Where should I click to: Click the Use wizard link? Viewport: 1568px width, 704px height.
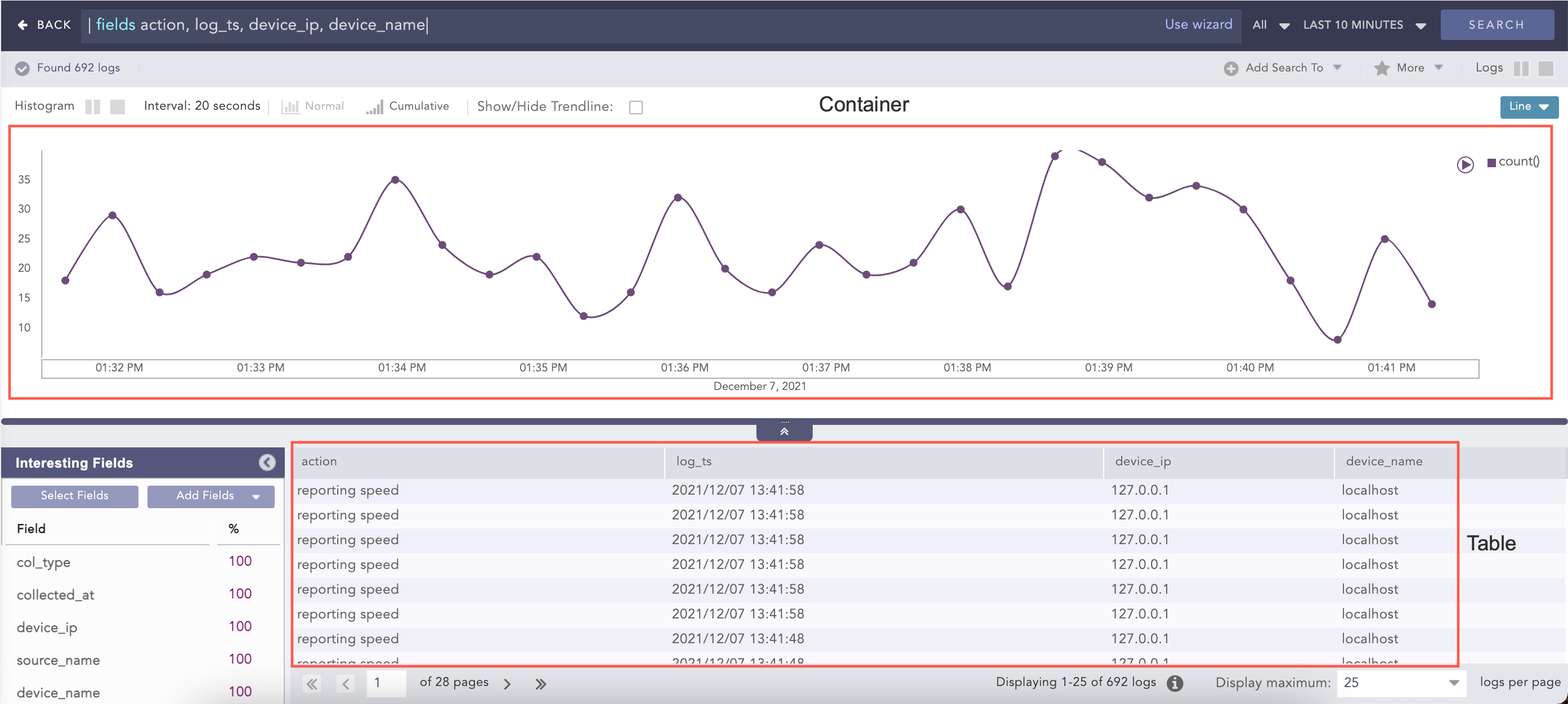(x=1198, y=24)
